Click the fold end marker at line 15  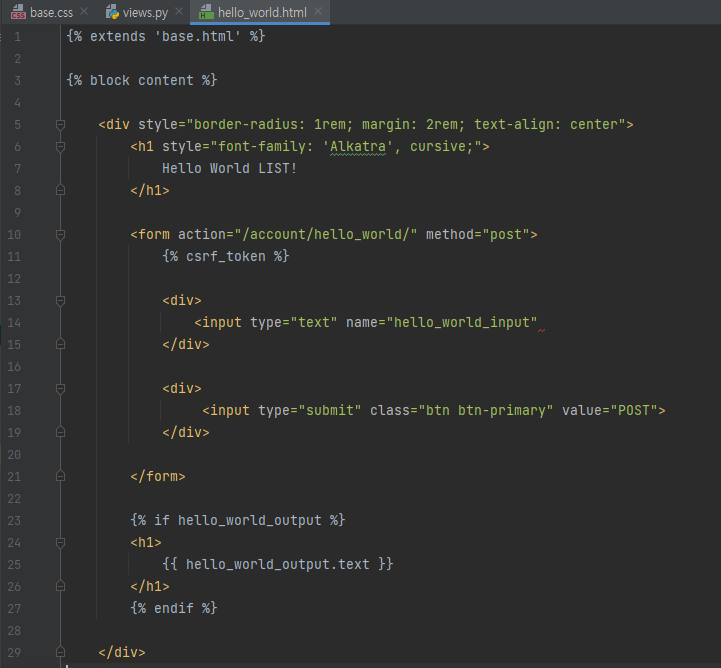coord(60,344)
